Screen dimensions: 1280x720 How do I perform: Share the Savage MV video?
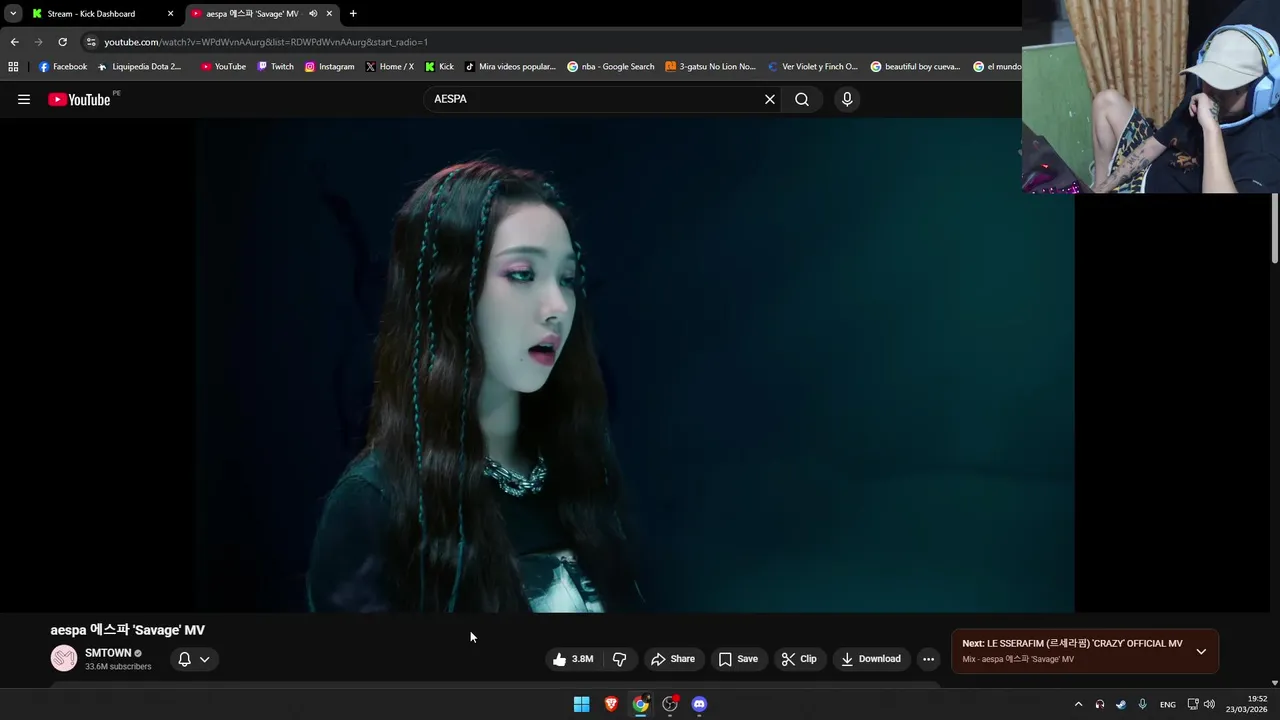673,659
